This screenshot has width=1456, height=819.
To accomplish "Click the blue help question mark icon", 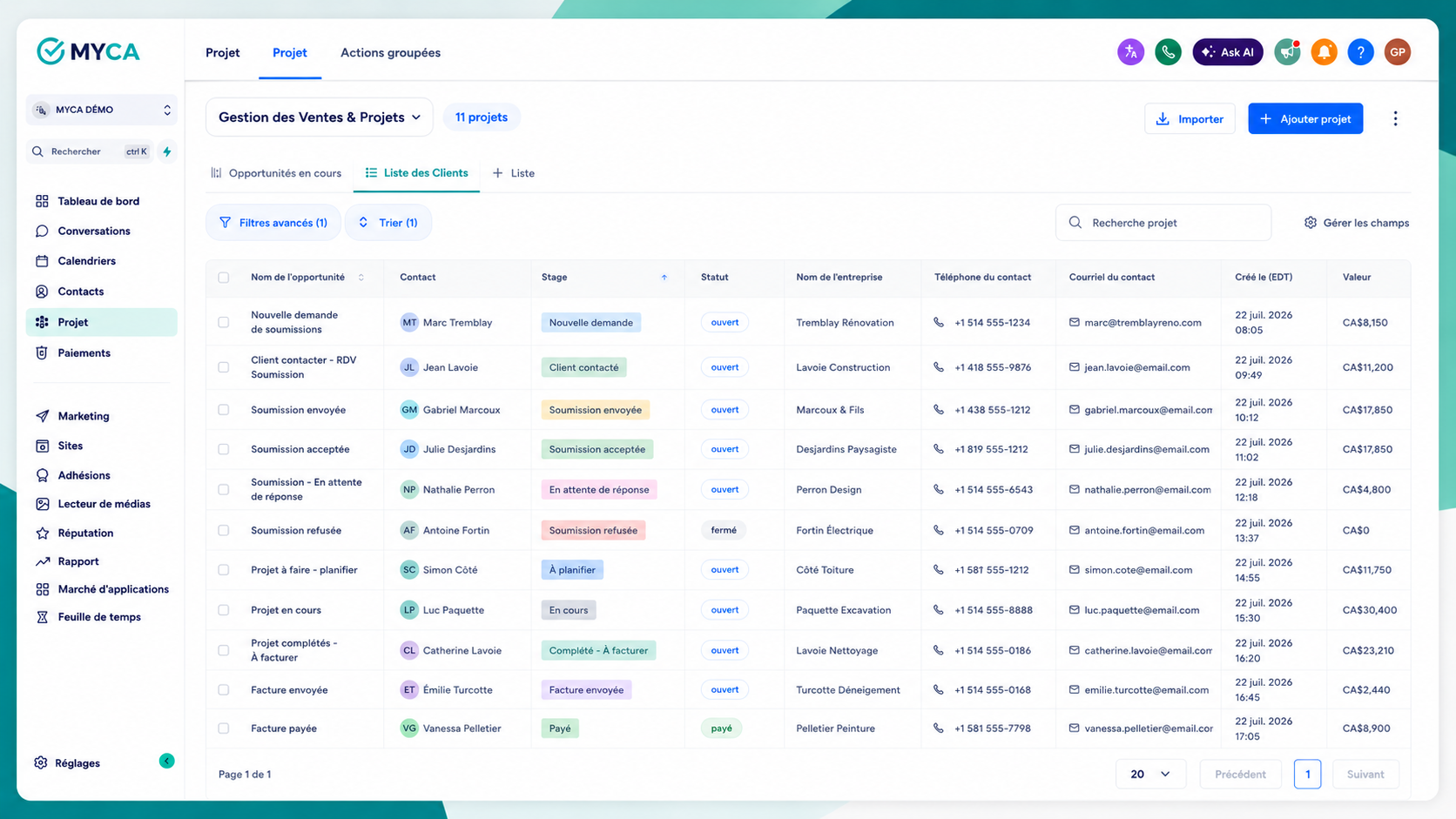I will pos(1360,52).
